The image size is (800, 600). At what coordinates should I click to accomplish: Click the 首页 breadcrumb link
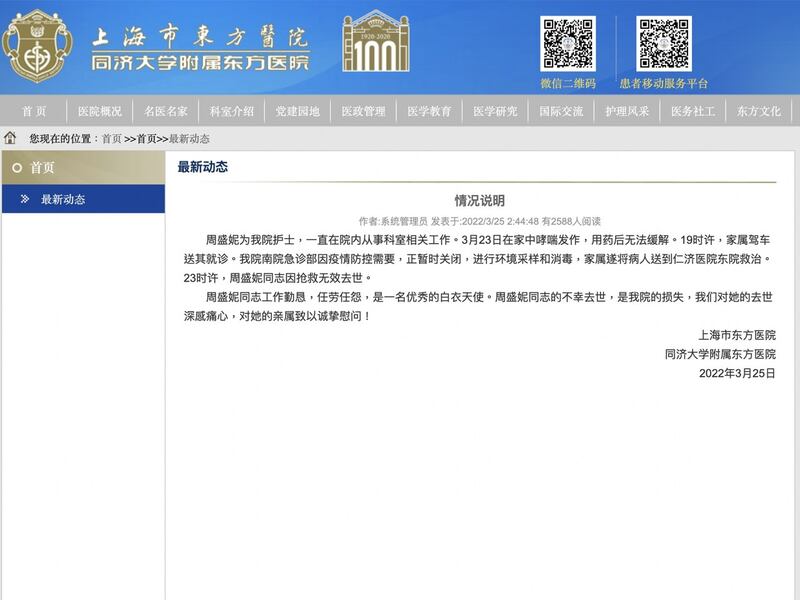111,139
